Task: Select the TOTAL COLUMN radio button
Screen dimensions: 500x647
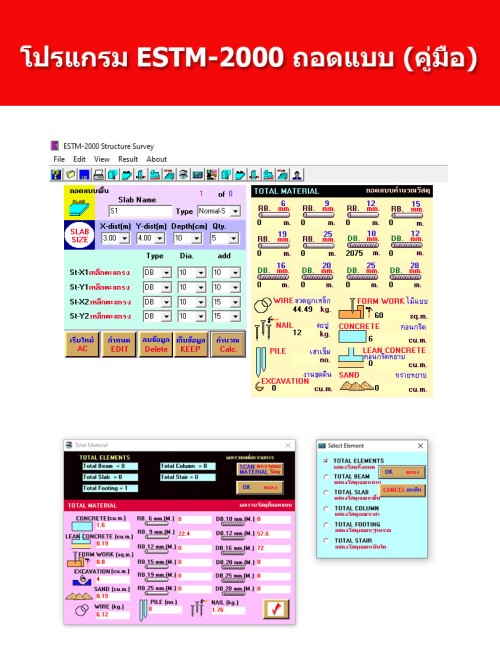Action: tap(326, 509)
